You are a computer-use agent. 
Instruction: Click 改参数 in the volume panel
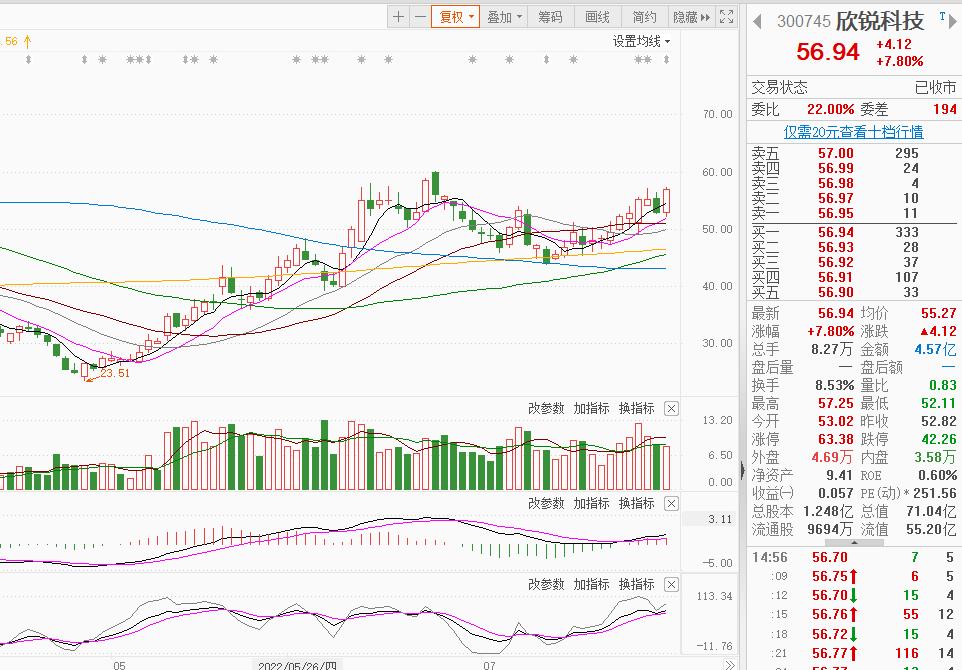click(x=546, y=408)
